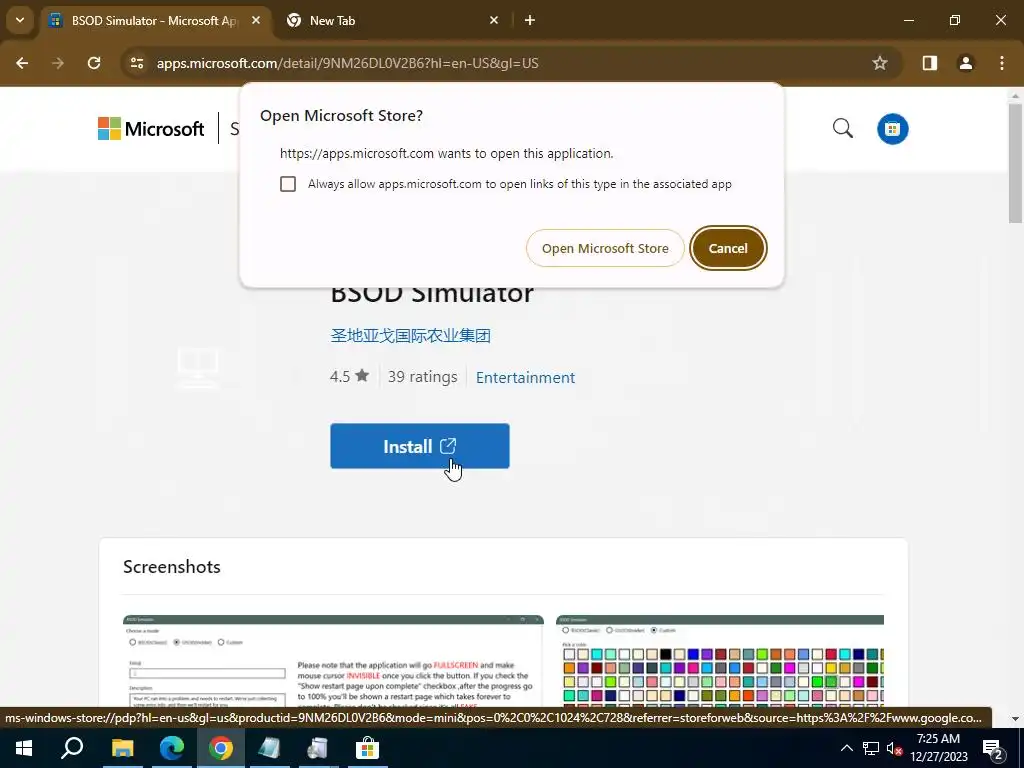Viewport: 1024px width, 768px height.
Task: Check Always allow apps.microsoft.com checkbox
Action: tap(288, 184)
